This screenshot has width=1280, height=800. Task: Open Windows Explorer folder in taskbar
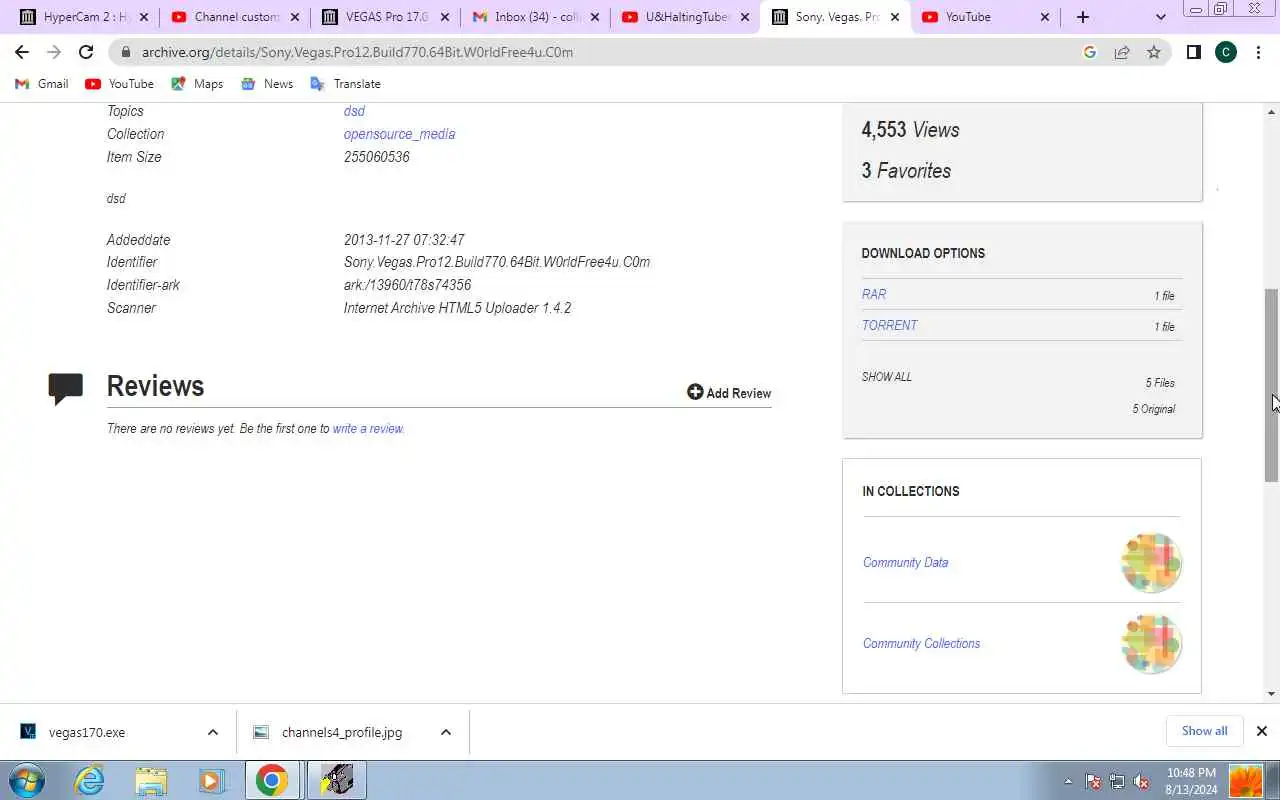(151, 780)
